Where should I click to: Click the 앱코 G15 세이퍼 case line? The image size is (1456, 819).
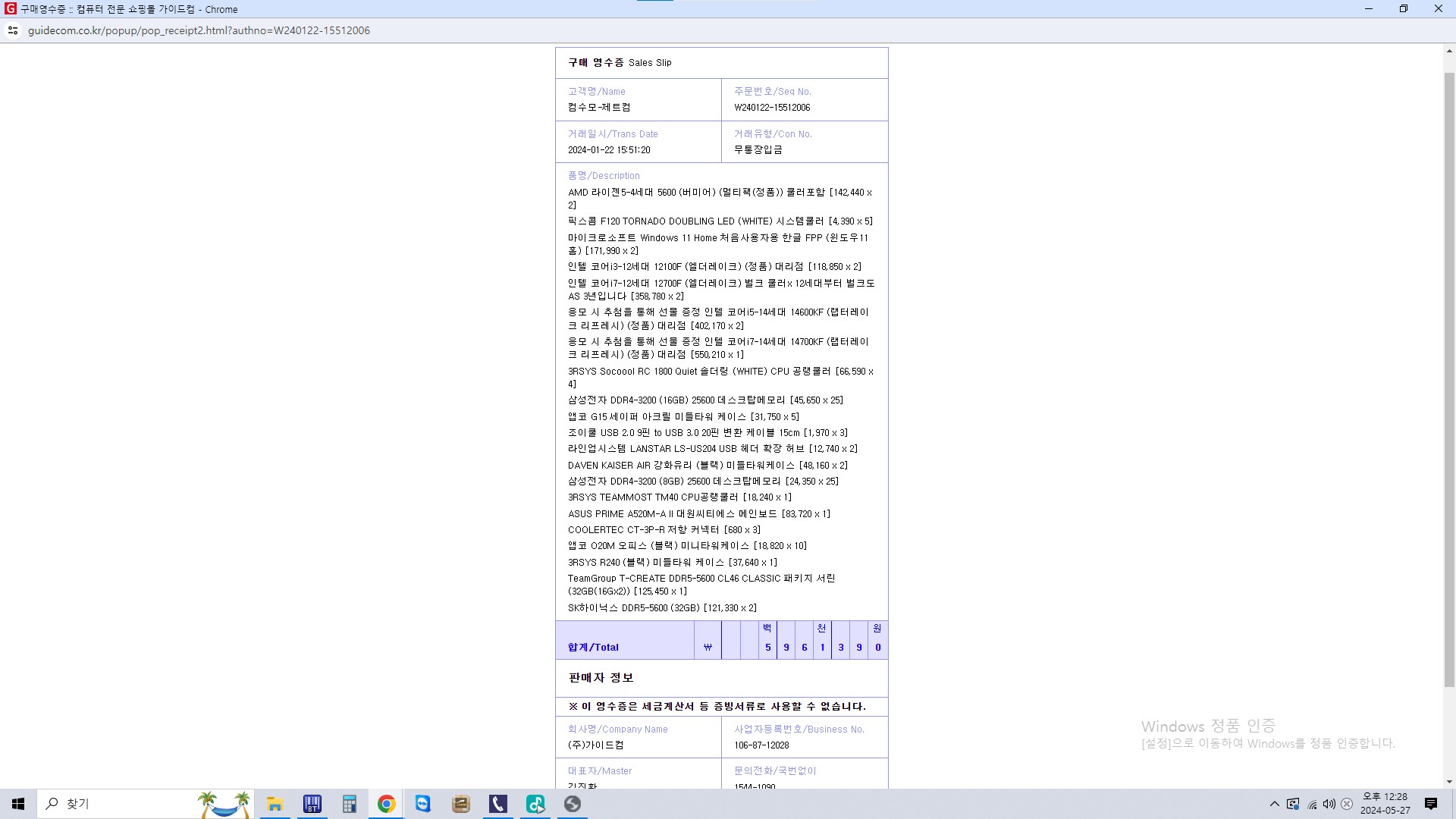tap(683, 417)
